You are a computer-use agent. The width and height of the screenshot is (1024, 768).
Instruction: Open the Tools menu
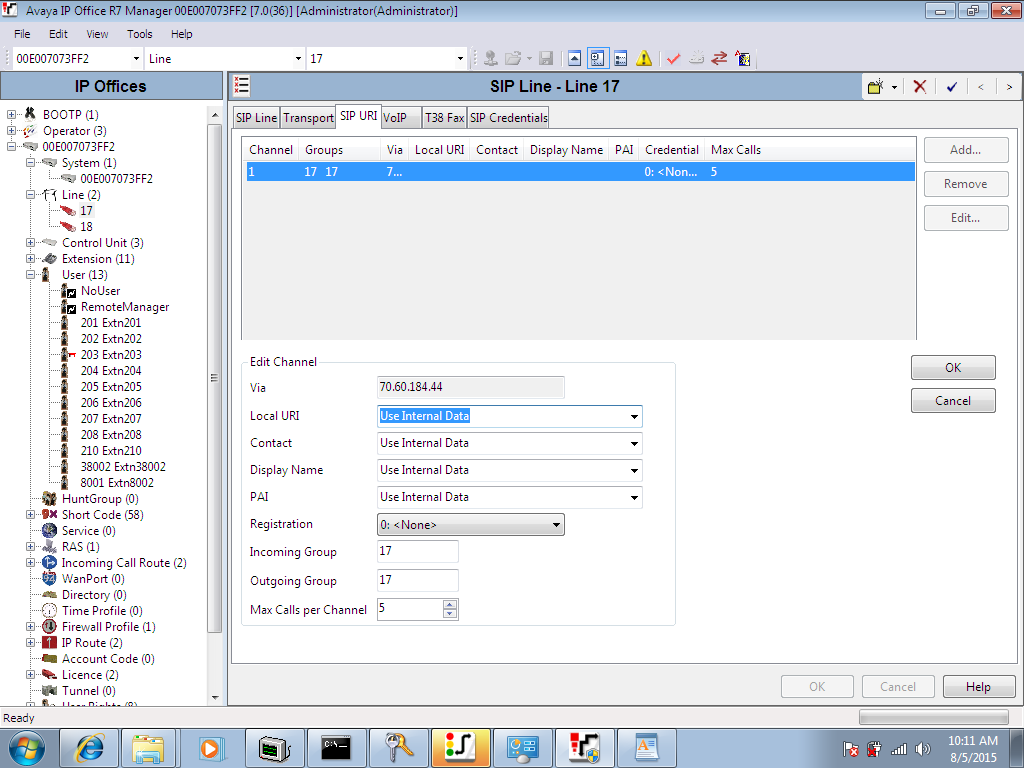[x=139, y=34]
